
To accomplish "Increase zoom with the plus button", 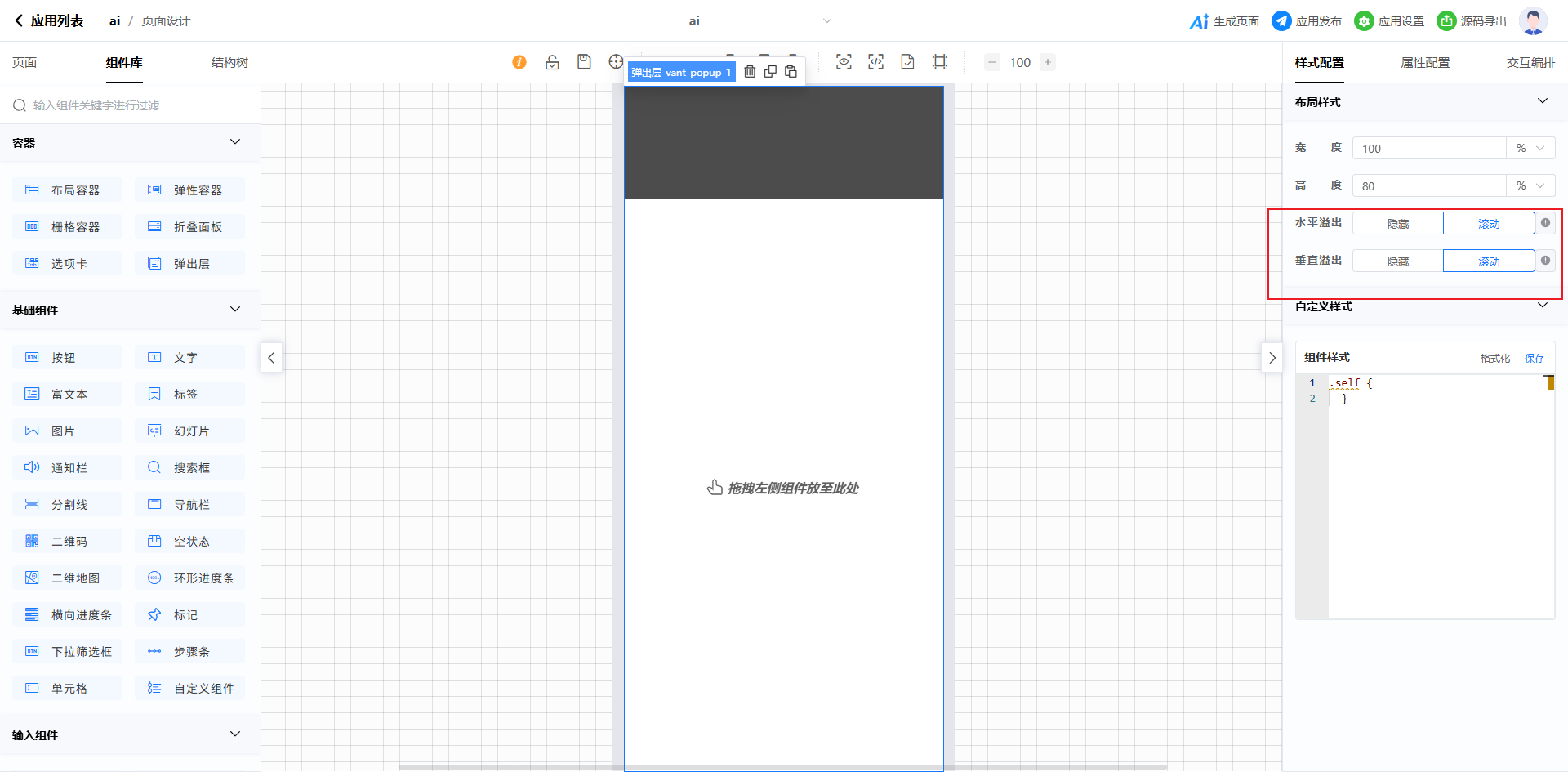I will (x=1047, y=62).
